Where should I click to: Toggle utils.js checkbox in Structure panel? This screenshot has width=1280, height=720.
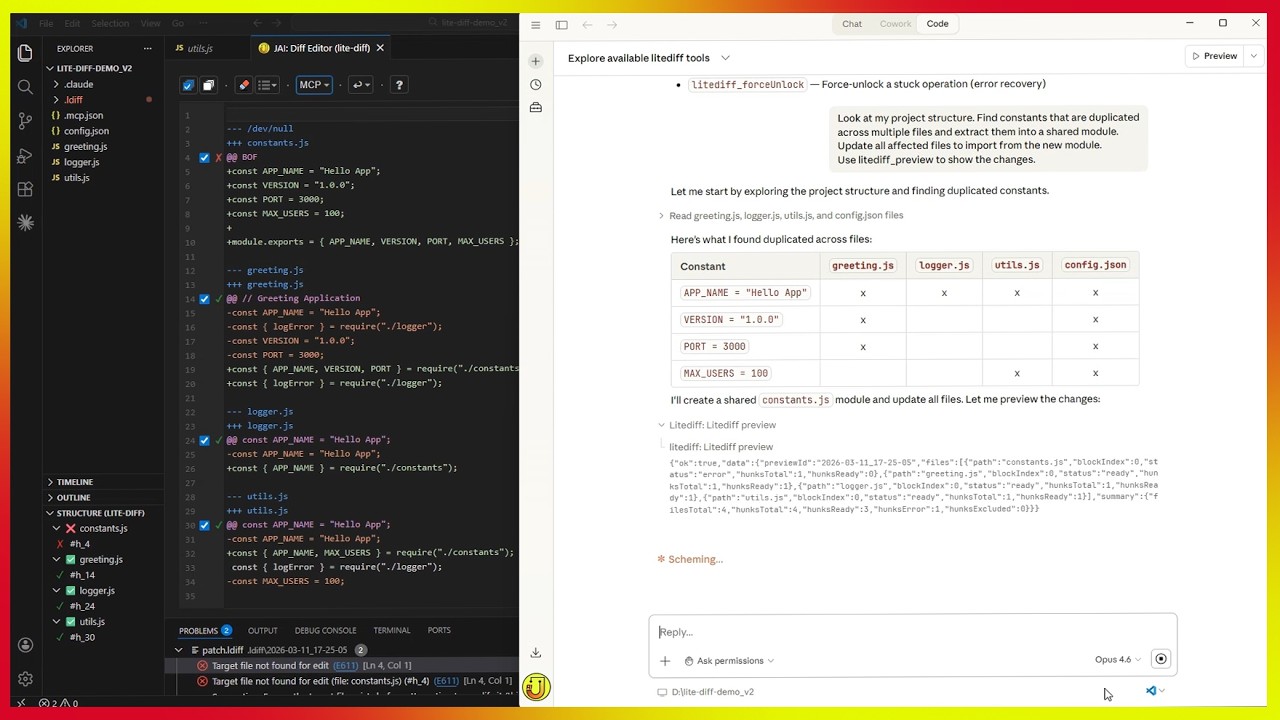(x=71, y=622)
